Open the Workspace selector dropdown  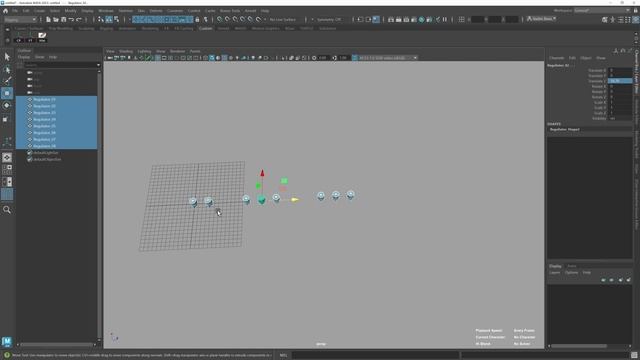(602, 11)
